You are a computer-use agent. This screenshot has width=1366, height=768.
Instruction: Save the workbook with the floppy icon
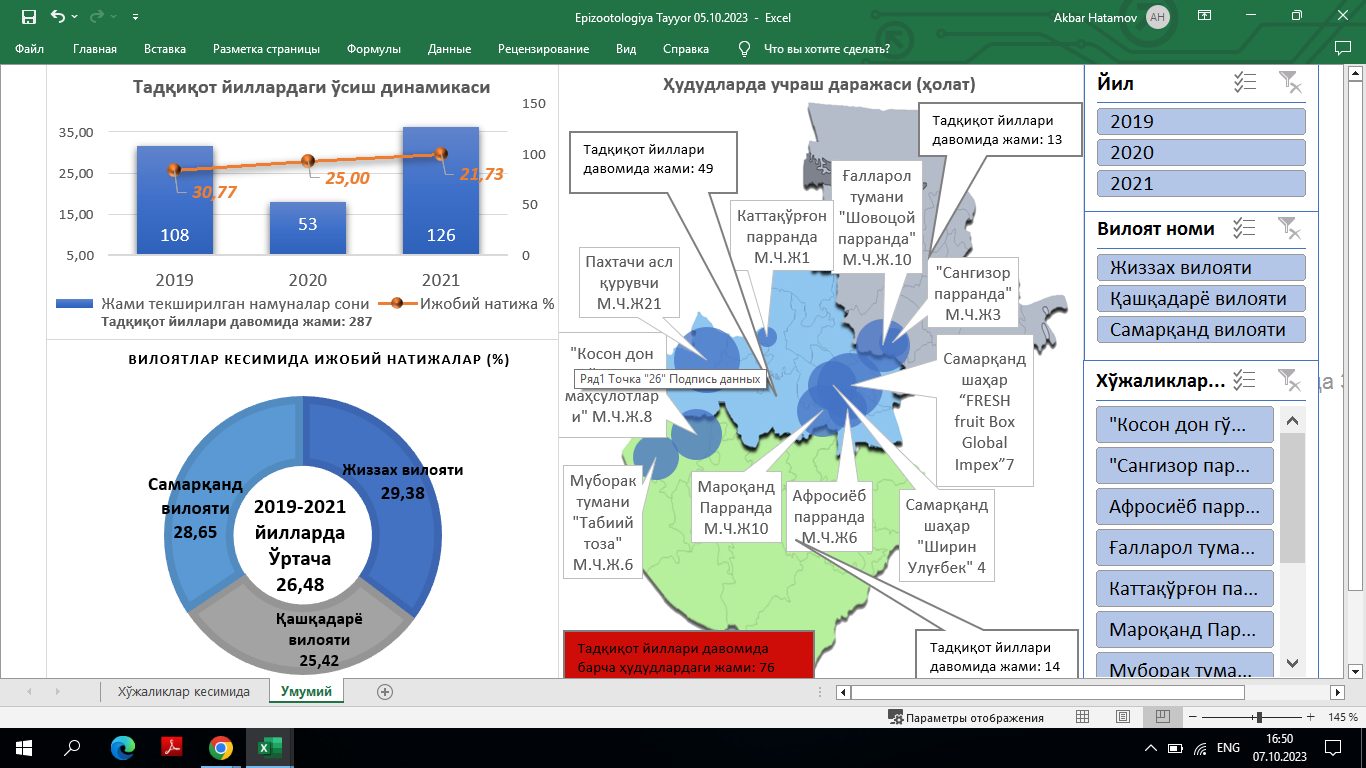(x=28, y=17)
